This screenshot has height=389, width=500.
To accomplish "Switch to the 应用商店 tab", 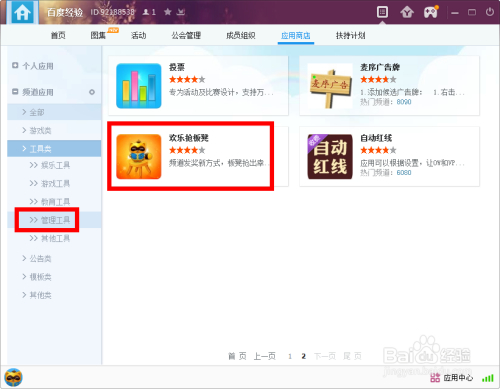I will [296, 35].
